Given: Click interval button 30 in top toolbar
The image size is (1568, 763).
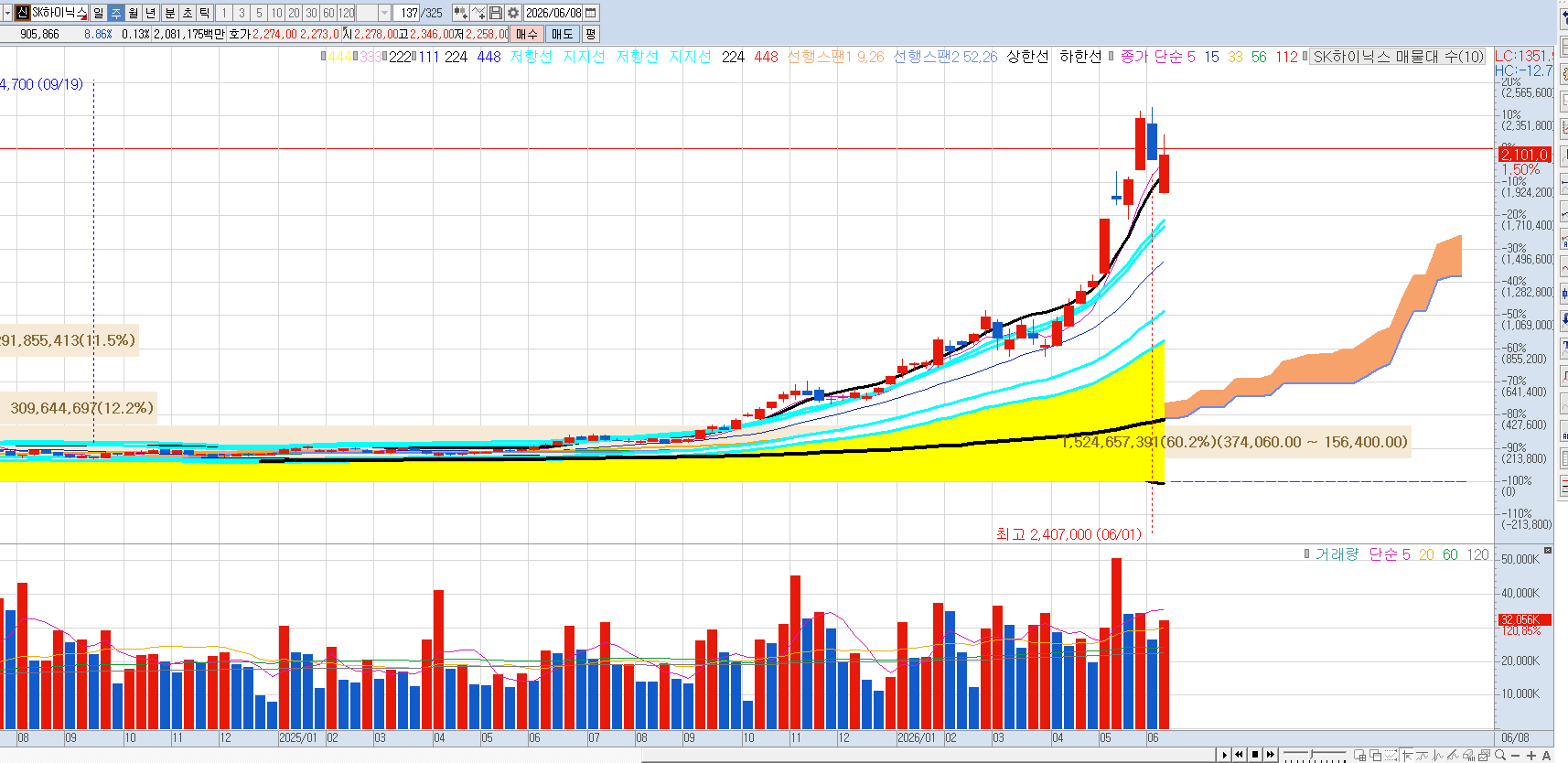Looking at the screenshot, I should [311, 13].
